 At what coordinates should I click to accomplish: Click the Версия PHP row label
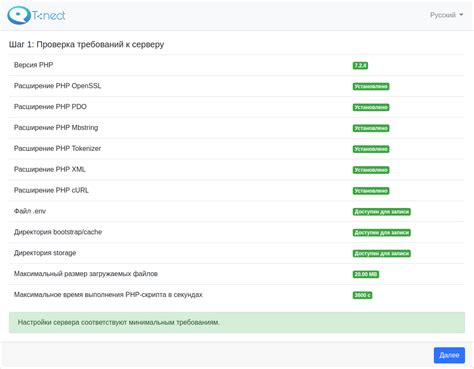33,65
